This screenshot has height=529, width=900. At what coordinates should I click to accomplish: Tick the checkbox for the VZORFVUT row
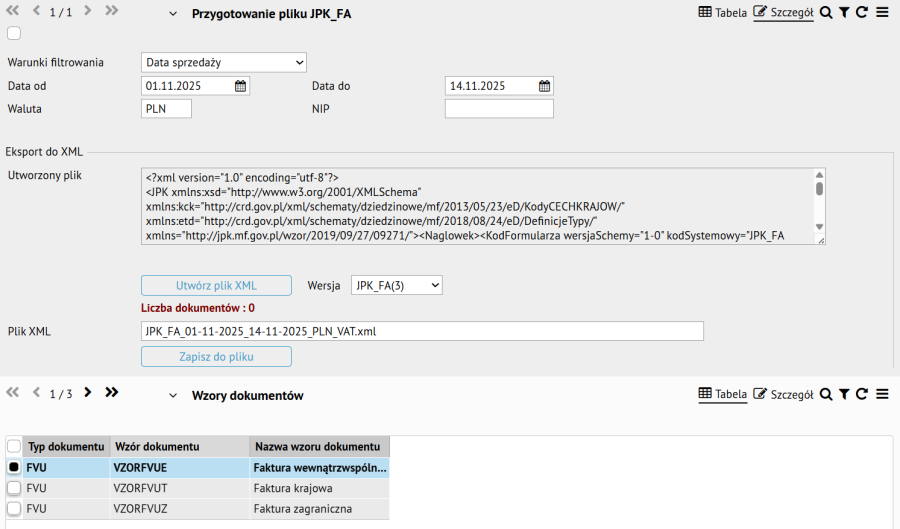(x=14, y=488)
